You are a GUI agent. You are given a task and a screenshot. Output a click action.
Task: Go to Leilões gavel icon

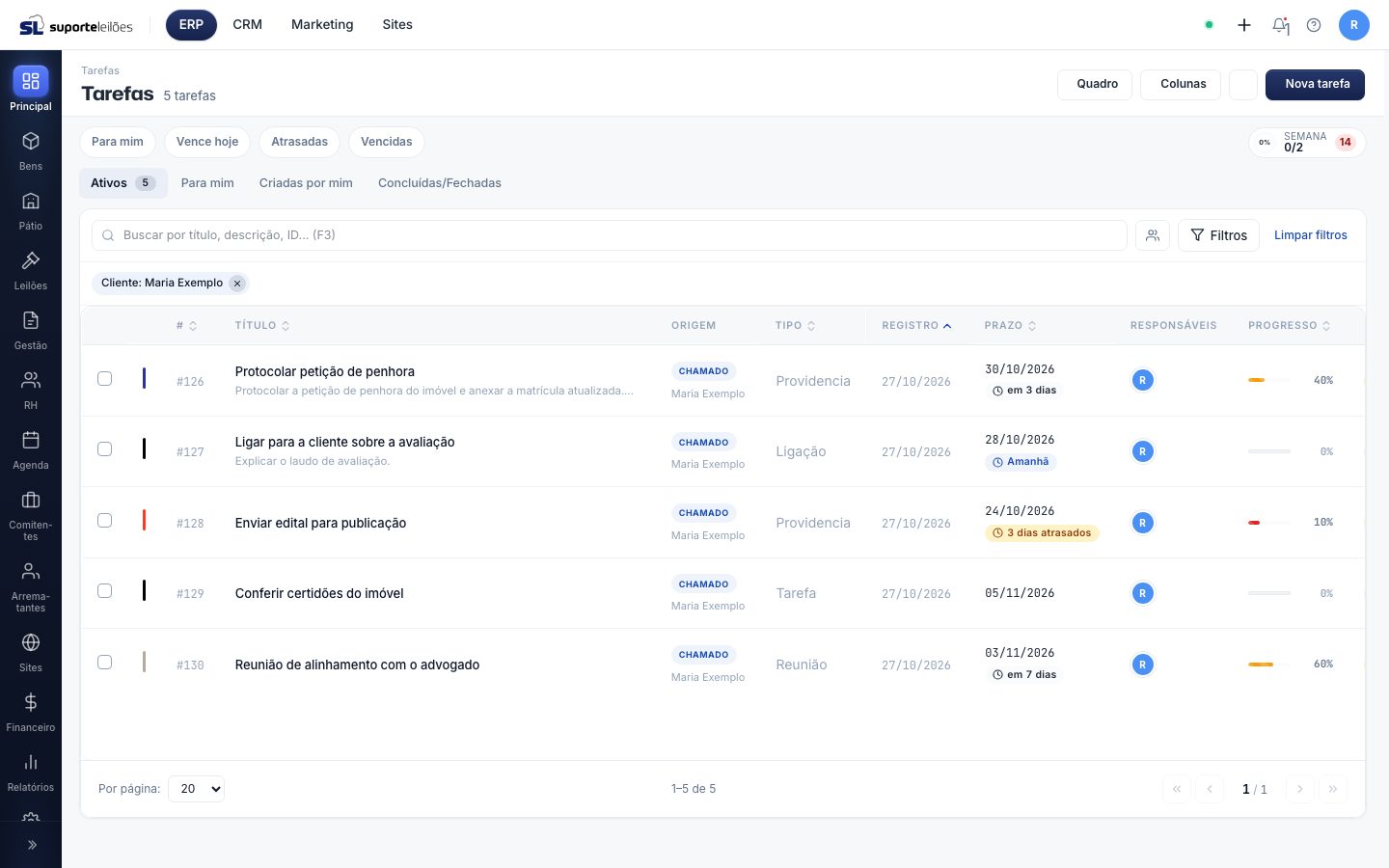[x=31, y=261]
